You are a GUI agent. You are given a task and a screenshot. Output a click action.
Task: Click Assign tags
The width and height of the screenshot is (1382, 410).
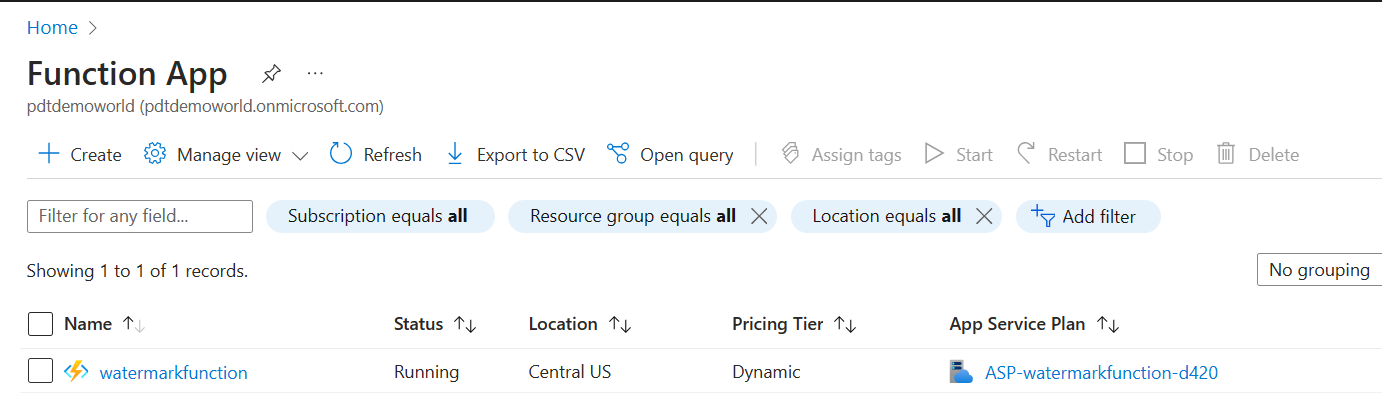coord(840,155)
